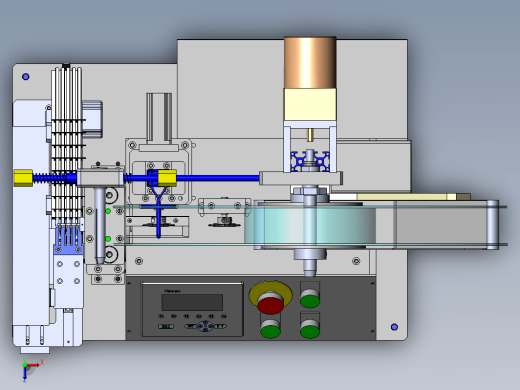Click the upper green indicator dot
This screenshot has height=390, width=520.
coord(108,211)
